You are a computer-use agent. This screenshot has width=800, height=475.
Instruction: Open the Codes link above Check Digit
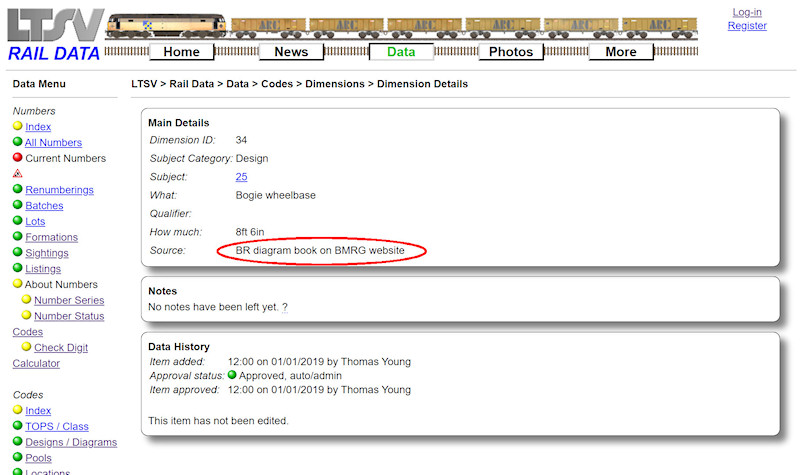point(28,332)
